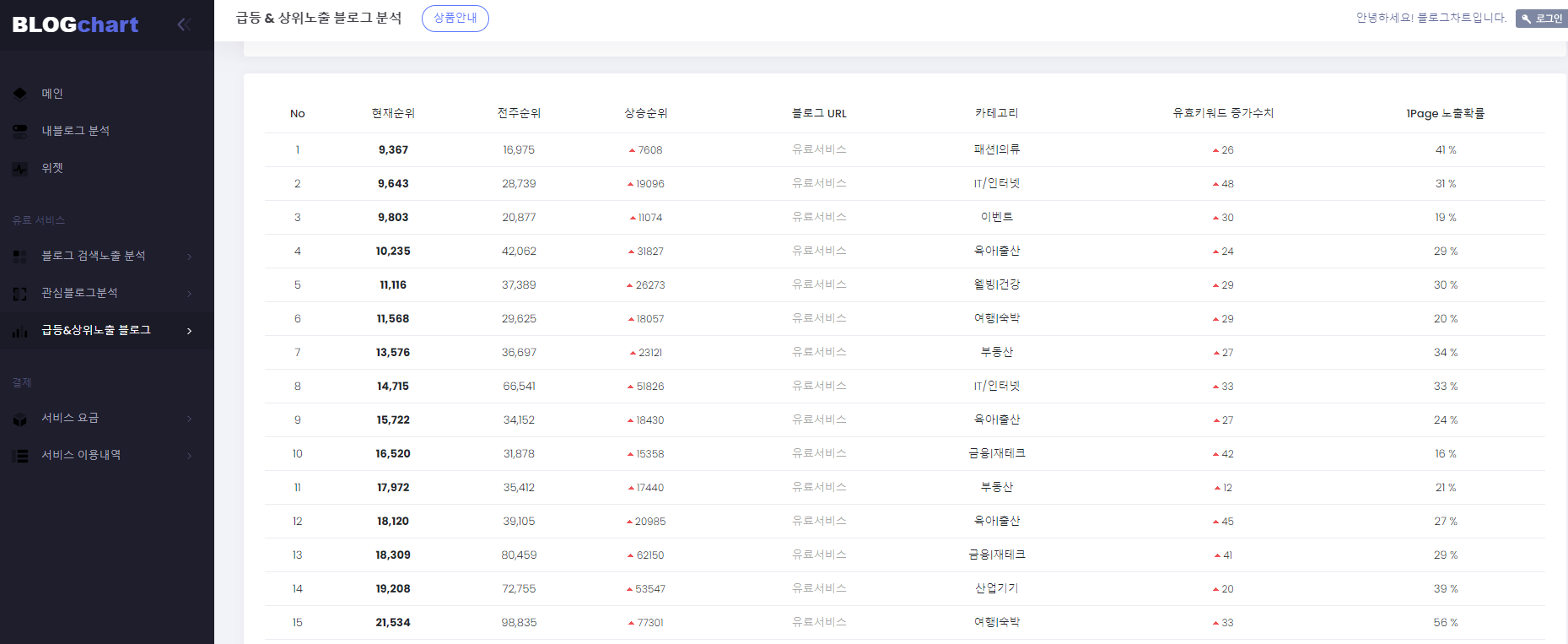Click current rank 15,722

393,419
